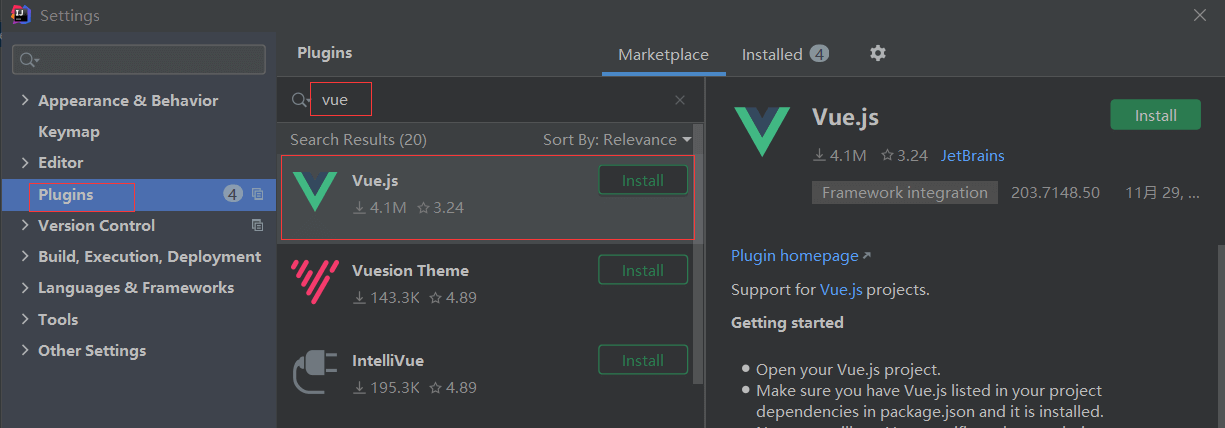Install the Vuesion Theme plugin
1225x428 pixels.
point(643,271)
